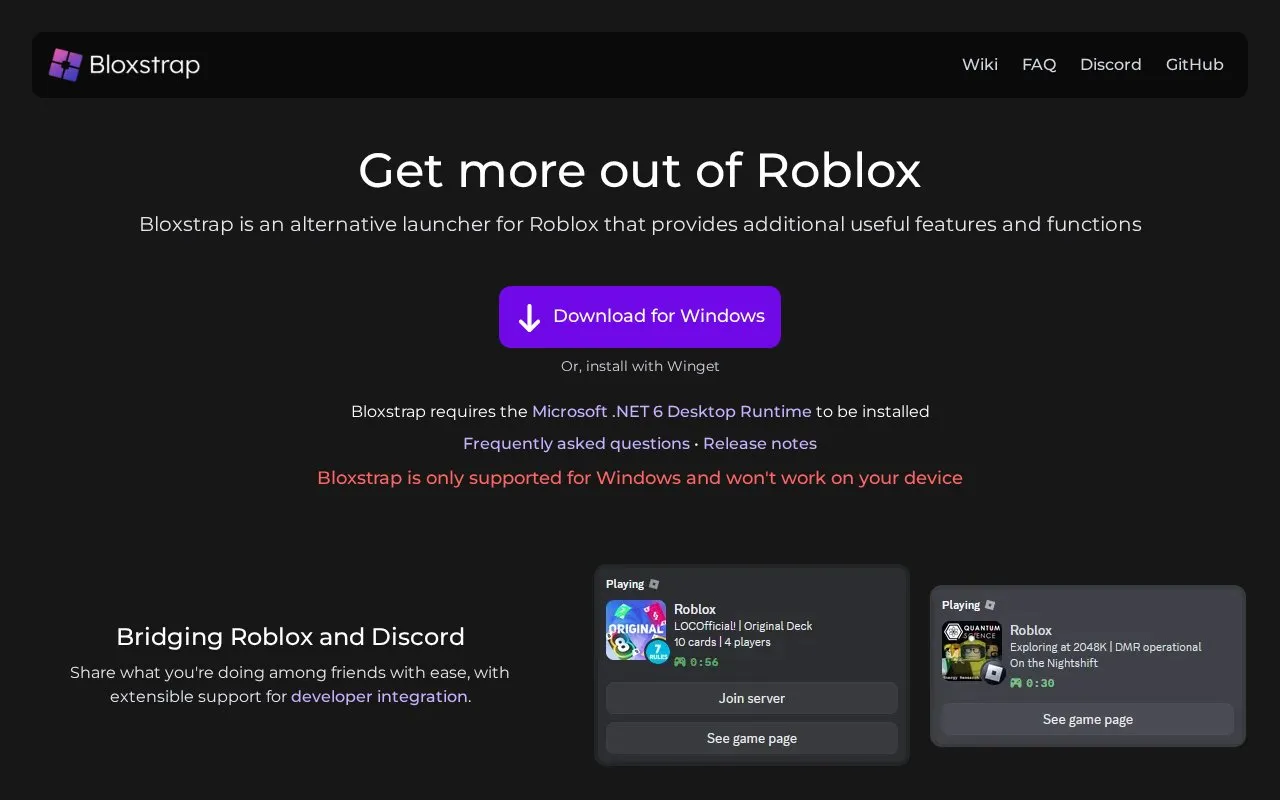Click See game page under Quantum Science card
Screen dimensions: 1280x800
[x=1088, y=719]
